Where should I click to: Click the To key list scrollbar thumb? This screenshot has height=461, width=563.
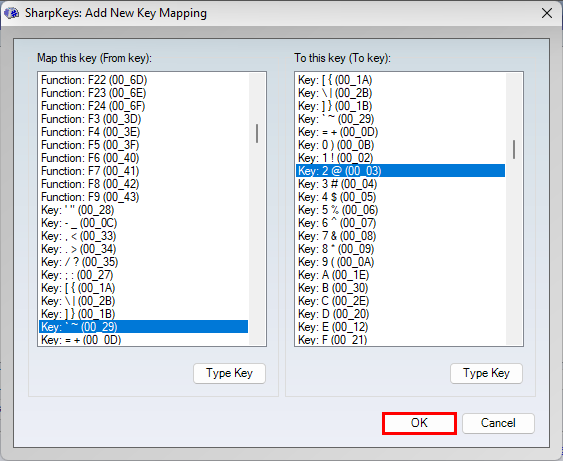514,149
